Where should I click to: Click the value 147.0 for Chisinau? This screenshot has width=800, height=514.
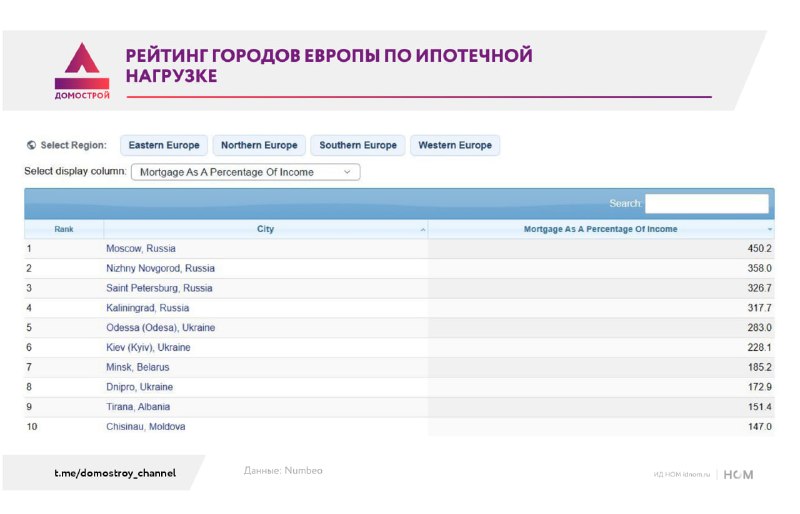759,427
